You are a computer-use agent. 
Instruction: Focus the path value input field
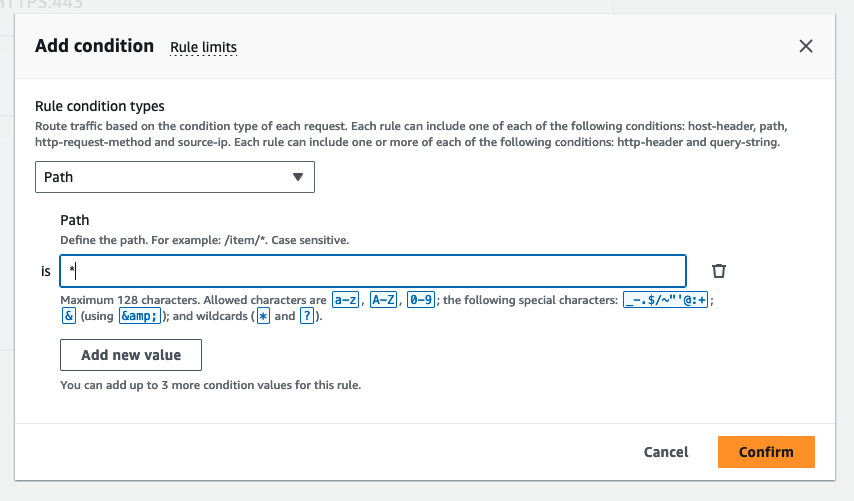point(372,271)
